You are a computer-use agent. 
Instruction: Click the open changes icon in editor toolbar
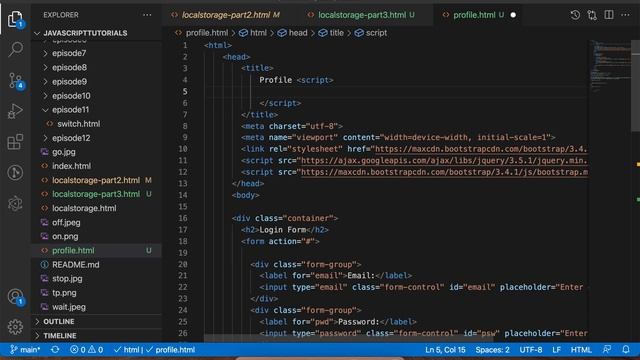pos(592,15)
